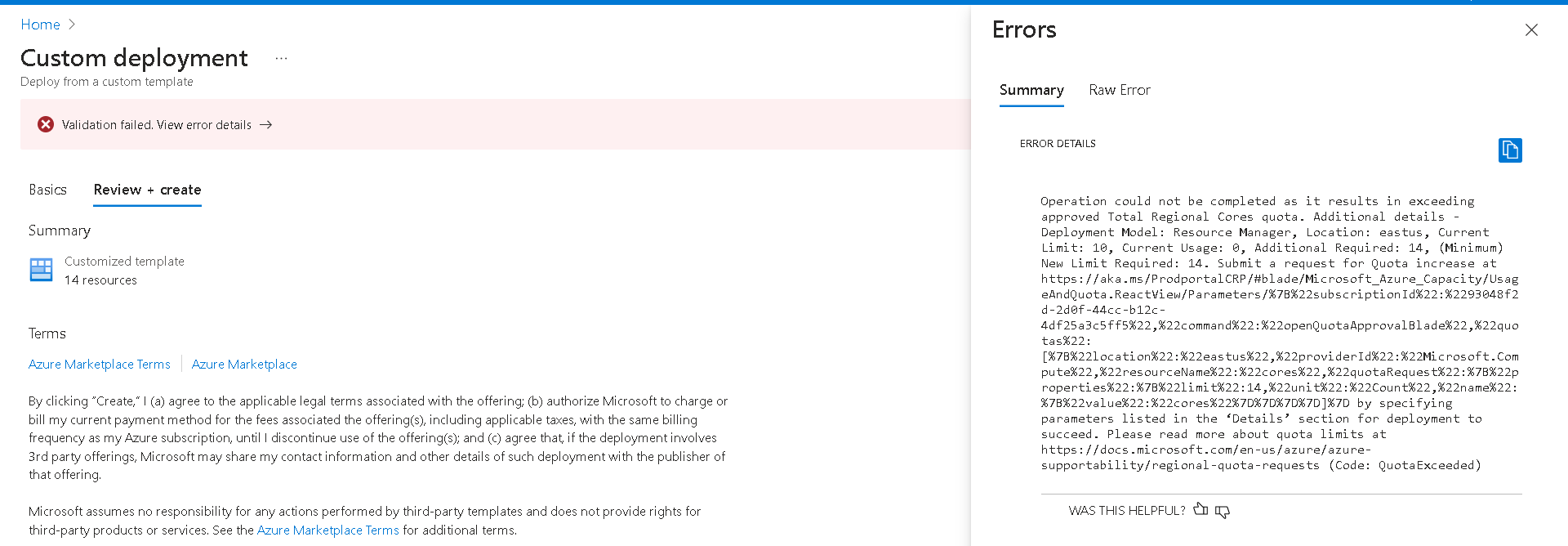Image resolution: width=1568 pixels, height=546 pixels.
Task: Click the red validation failed error icon
Action: pyautogui.click(x=46, y=124)
